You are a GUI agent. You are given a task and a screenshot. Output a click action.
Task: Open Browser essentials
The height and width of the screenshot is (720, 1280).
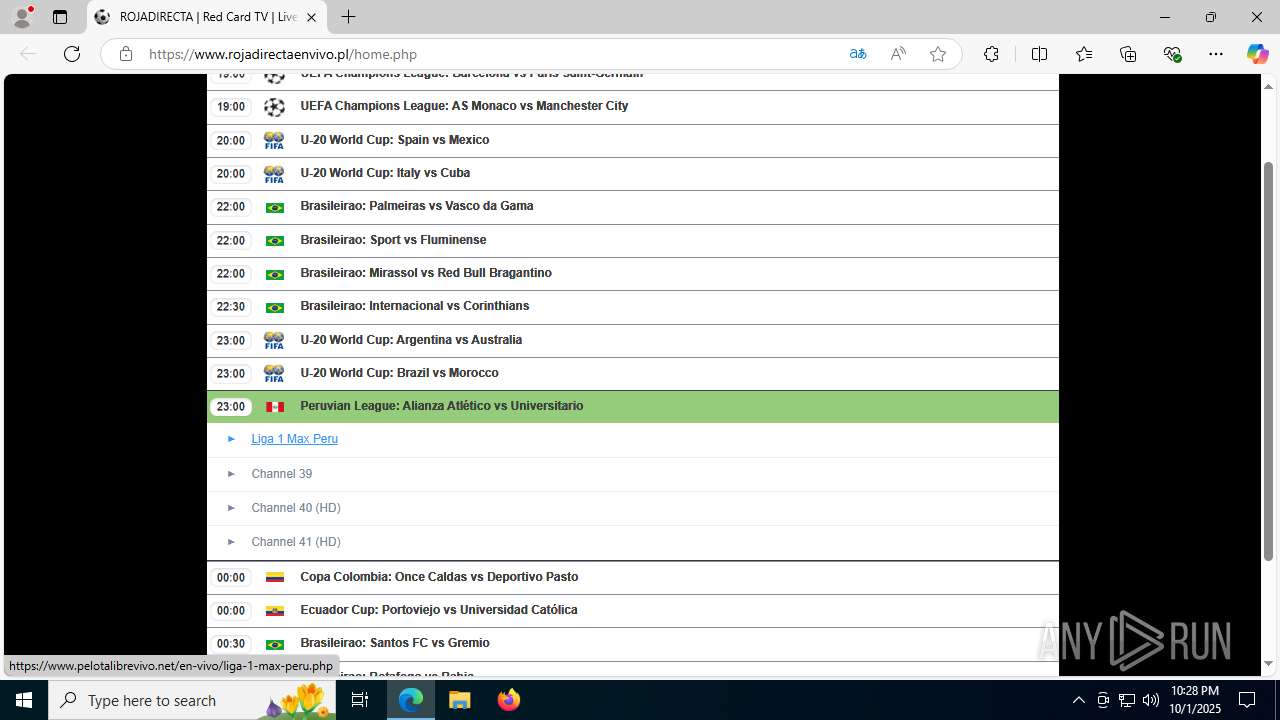(1173, 54)
